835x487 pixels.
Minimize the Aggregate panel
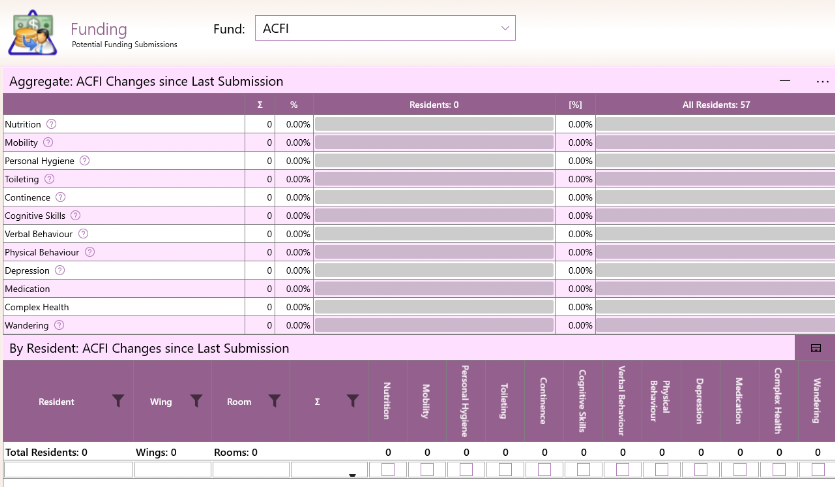(785, 81)
